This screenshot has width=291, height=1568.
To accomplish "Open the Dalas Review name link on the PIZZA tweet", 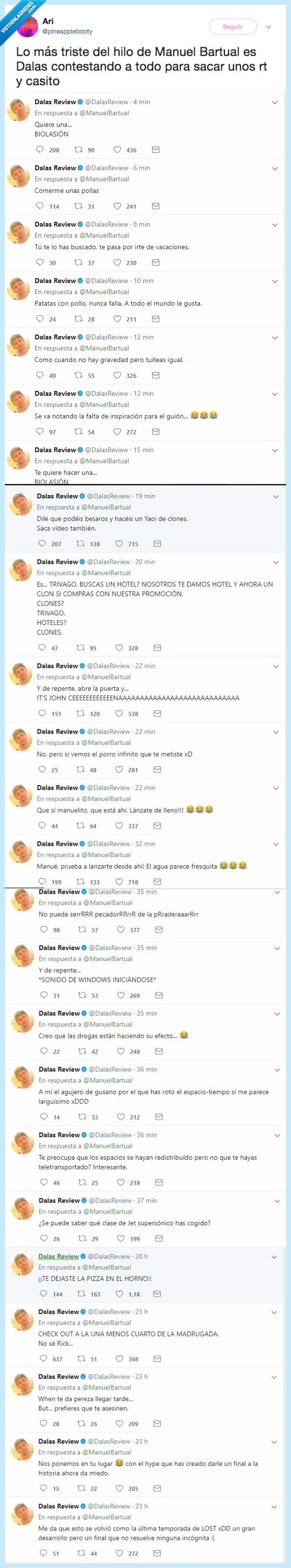I will coord(58,1256).
